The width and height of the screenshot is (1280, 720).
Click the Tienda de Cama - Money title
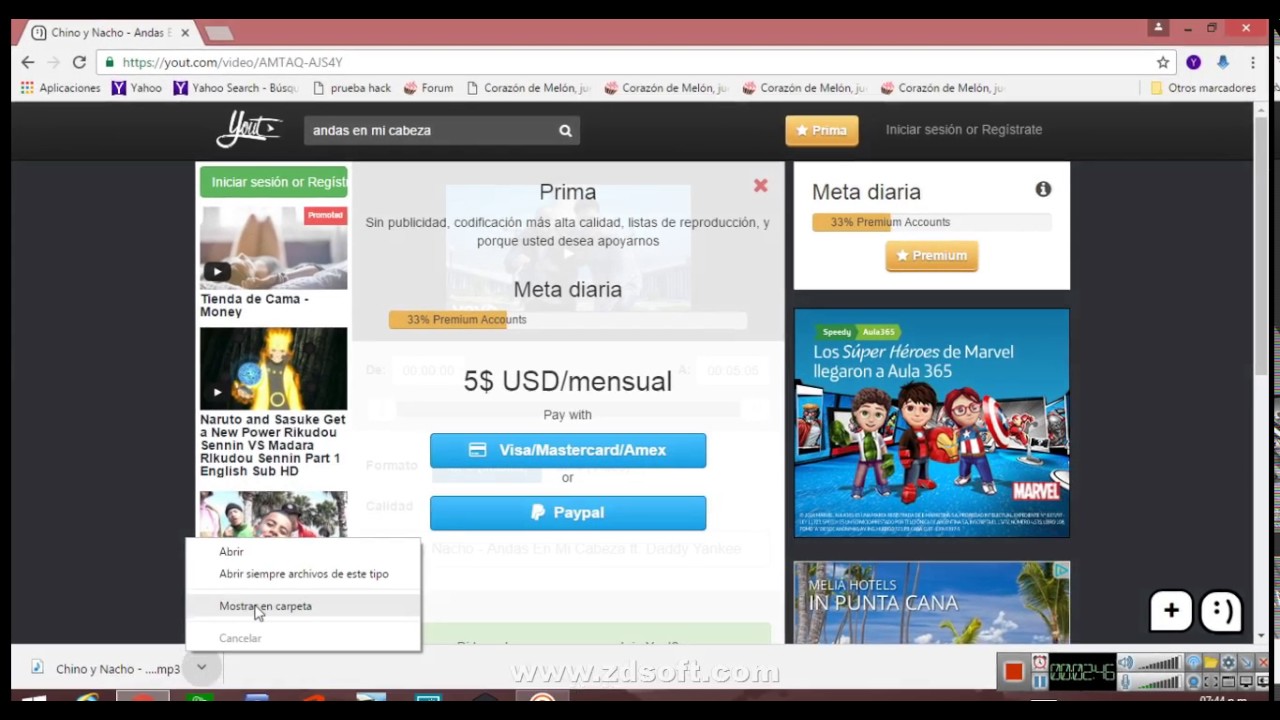pos(254,305)
